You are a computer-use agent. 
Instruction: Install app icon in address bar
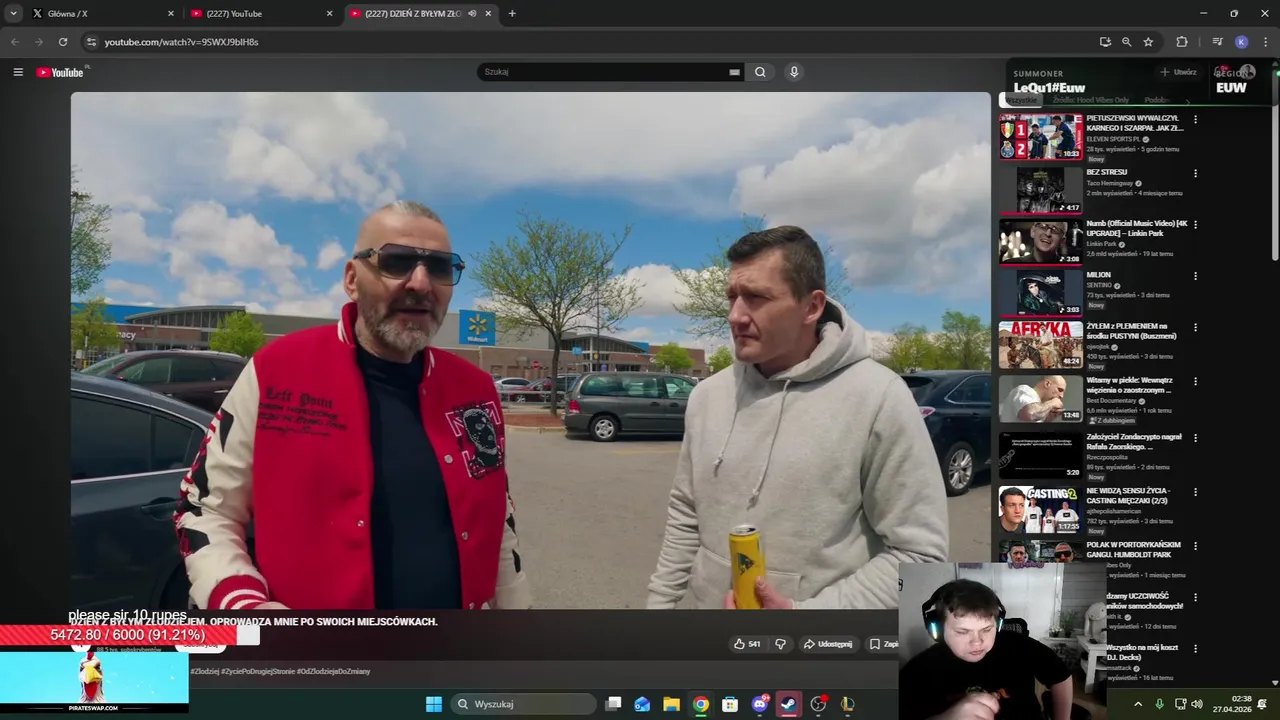pyautogui.click(x=1105, y=42)
